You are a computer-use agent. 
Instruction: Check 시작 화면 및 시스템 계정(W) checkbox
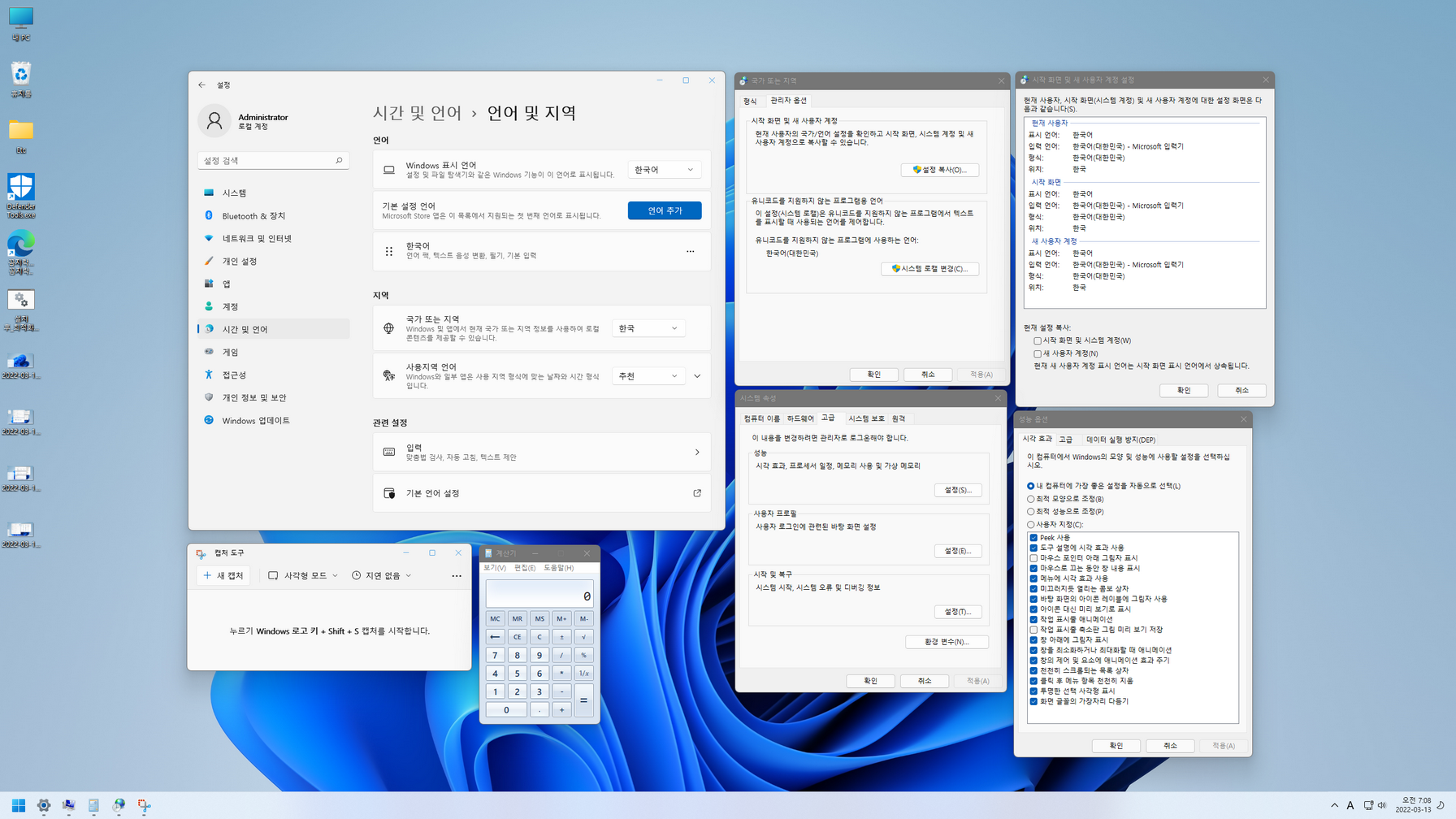(1038, 340)
